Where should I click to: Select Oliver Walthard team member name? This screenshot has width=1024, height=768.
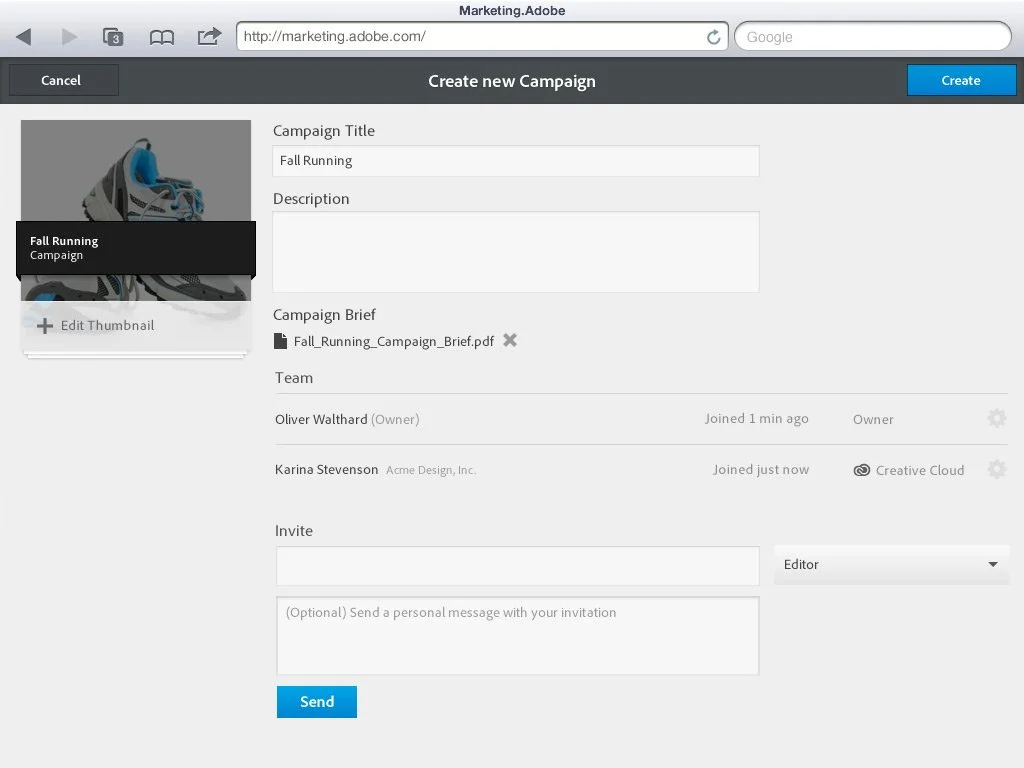coord(321,419)
